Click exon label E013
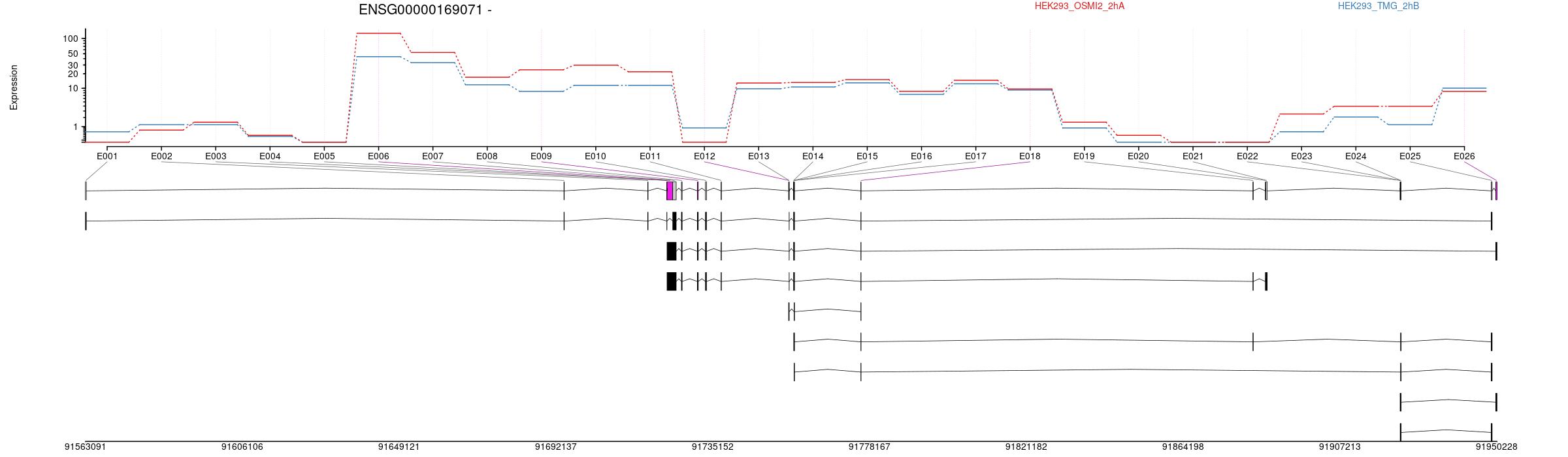Viewport: 1568px width, 457px height. click(x=759, y=156)
